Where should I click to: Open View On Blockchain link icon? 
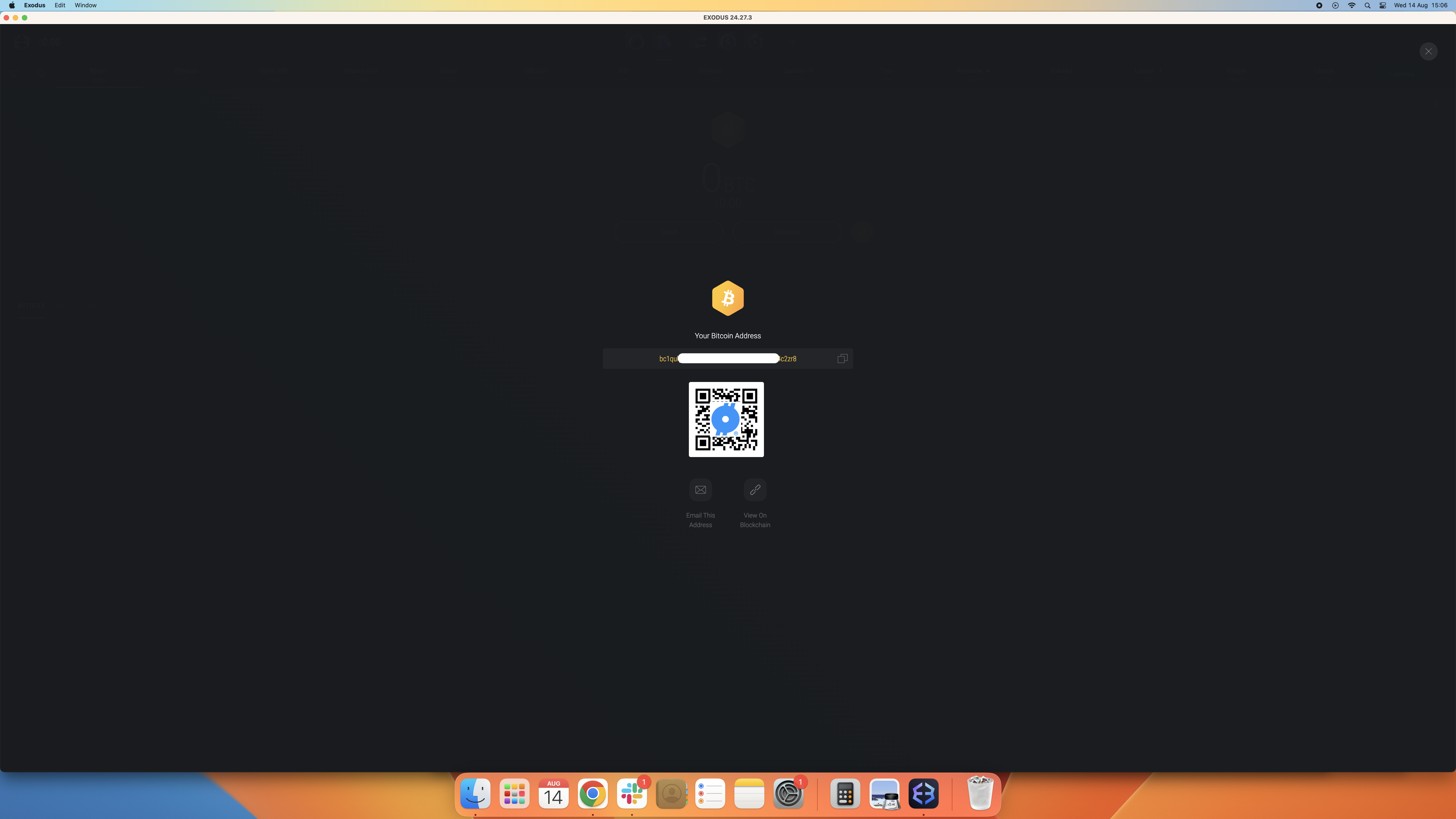click(x=755, y=490)
